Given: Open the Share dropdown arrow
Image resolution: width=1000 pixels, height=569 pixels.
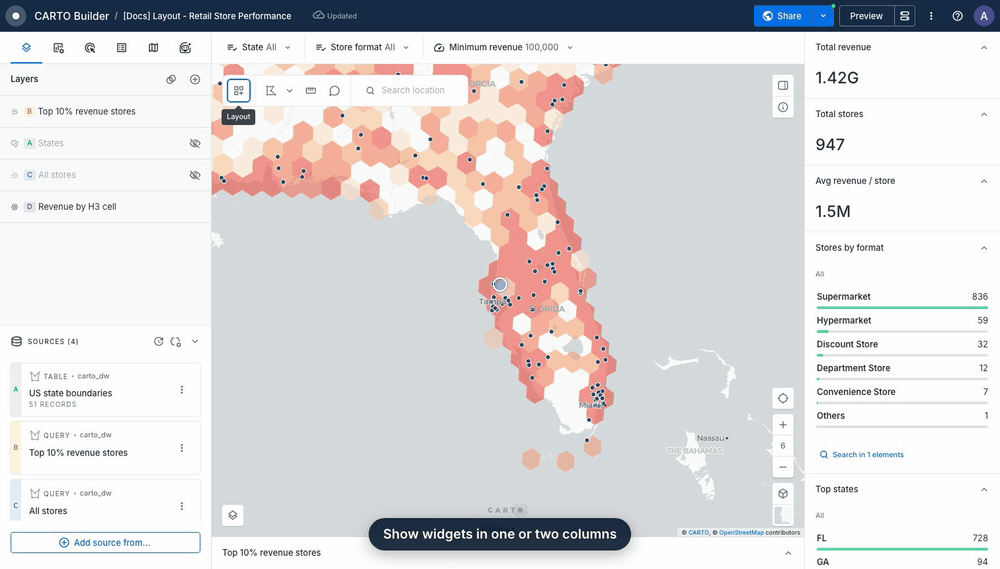Looking at the screenshot, I should tap(823, 16).
